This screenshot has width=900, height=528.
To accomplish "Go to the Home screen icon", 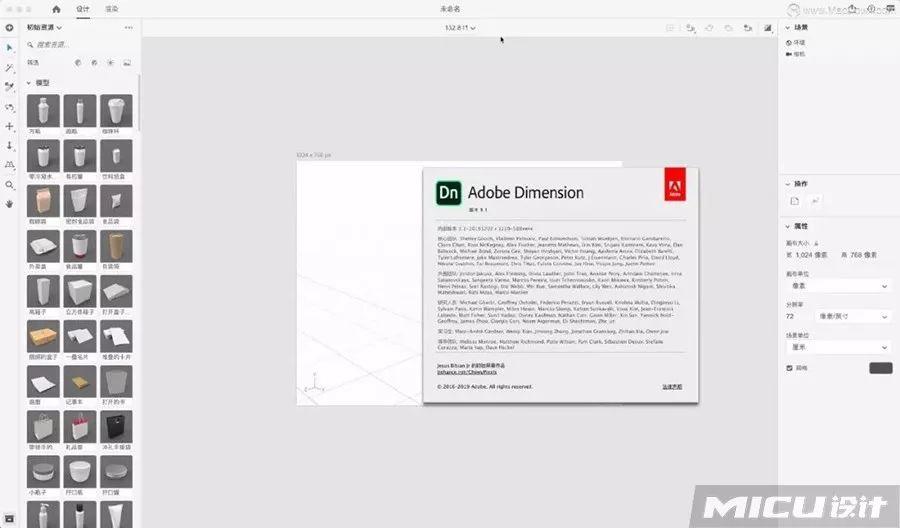I will (56, 9).
